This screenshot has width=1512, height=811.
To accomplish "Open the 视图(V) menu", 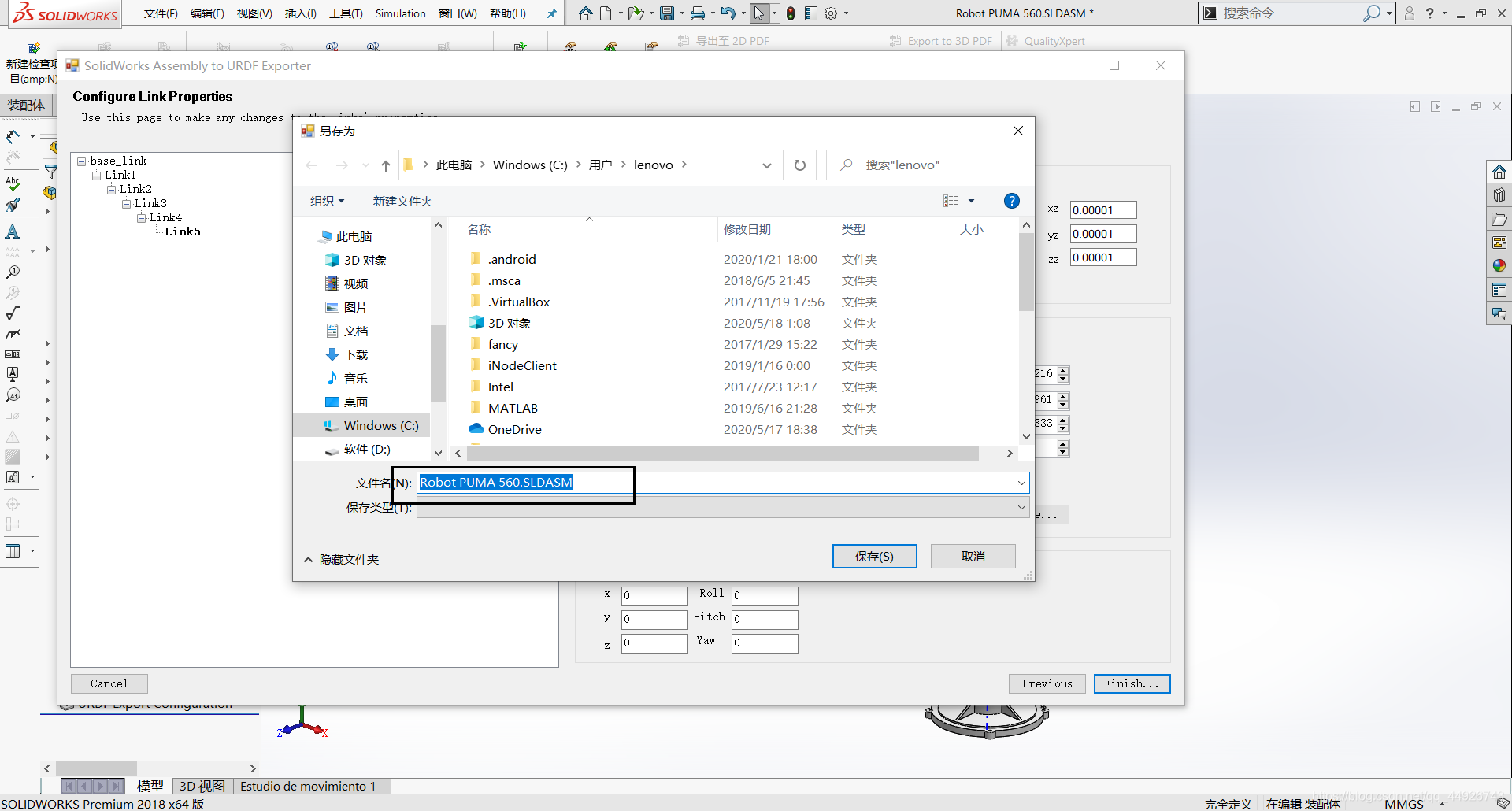I will pos(254,13).
